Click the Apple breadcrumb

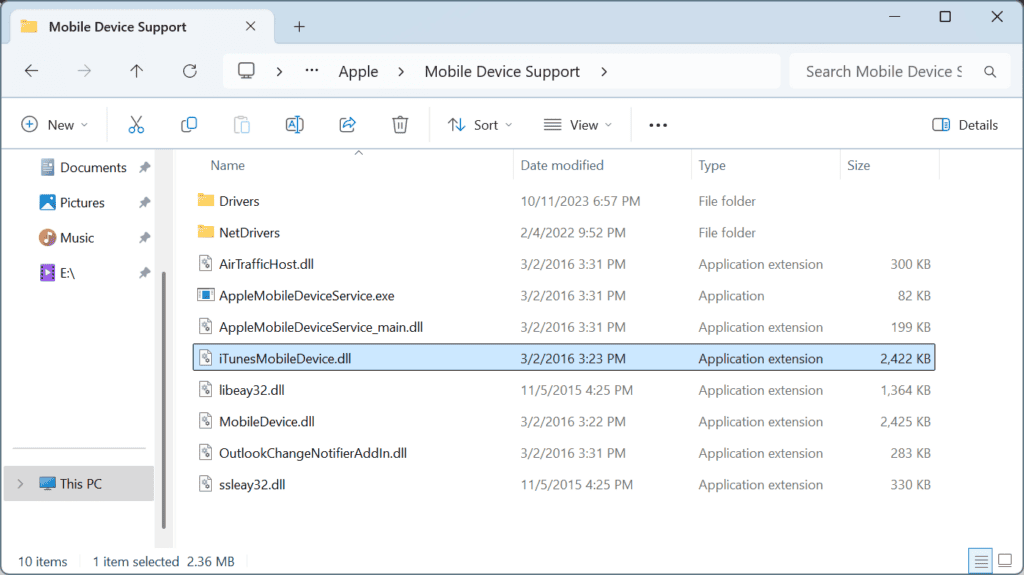358,71
